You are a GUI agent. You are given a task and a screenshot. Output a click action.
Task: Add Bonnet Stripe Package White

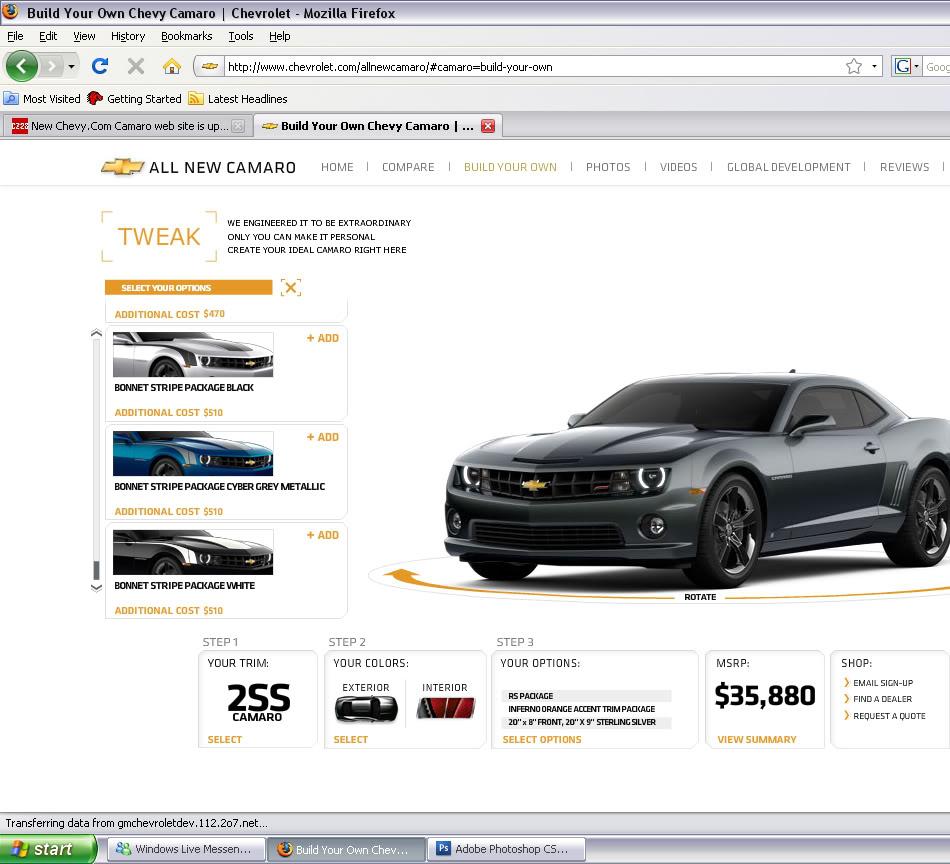[x=322, y=535]
